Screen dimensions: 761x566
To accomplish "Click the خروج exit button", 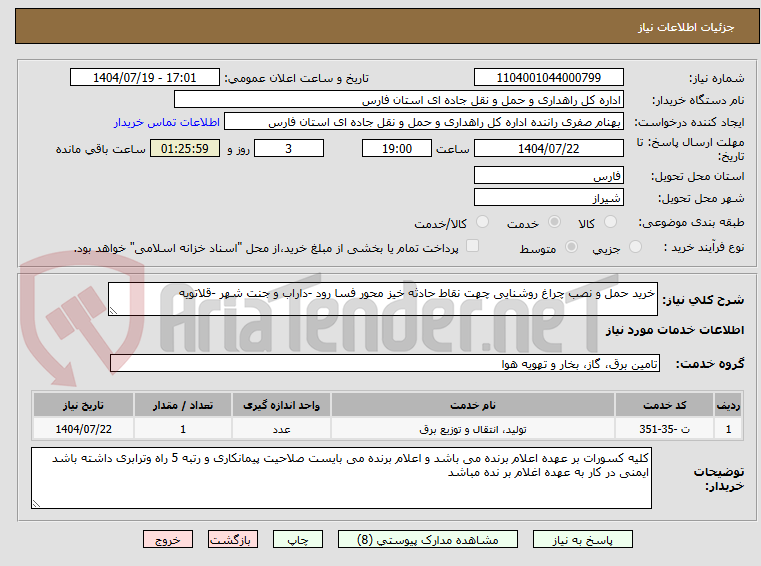I will tap(167, 539).
